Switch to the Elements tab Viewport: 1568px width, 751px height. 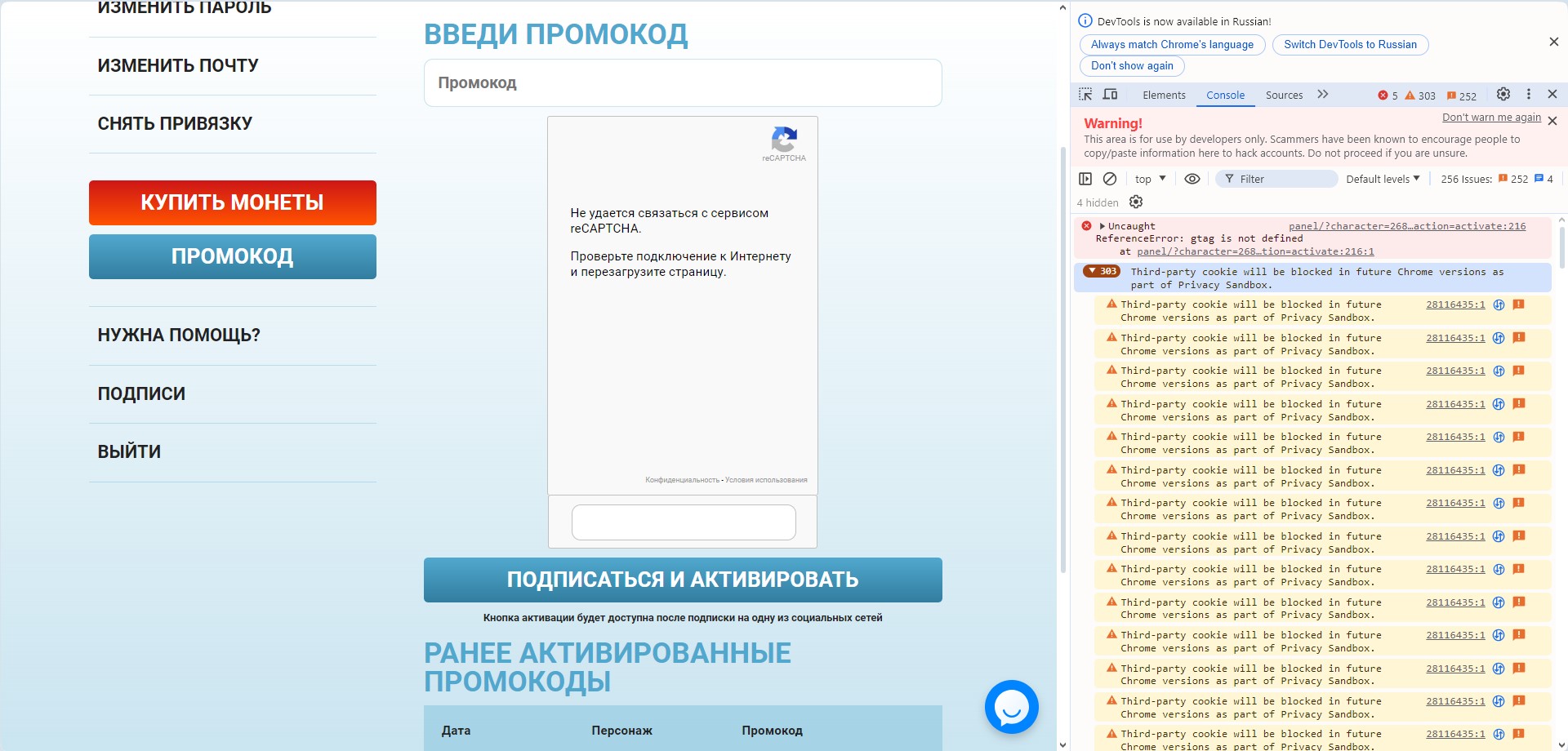pos(1164,96)
